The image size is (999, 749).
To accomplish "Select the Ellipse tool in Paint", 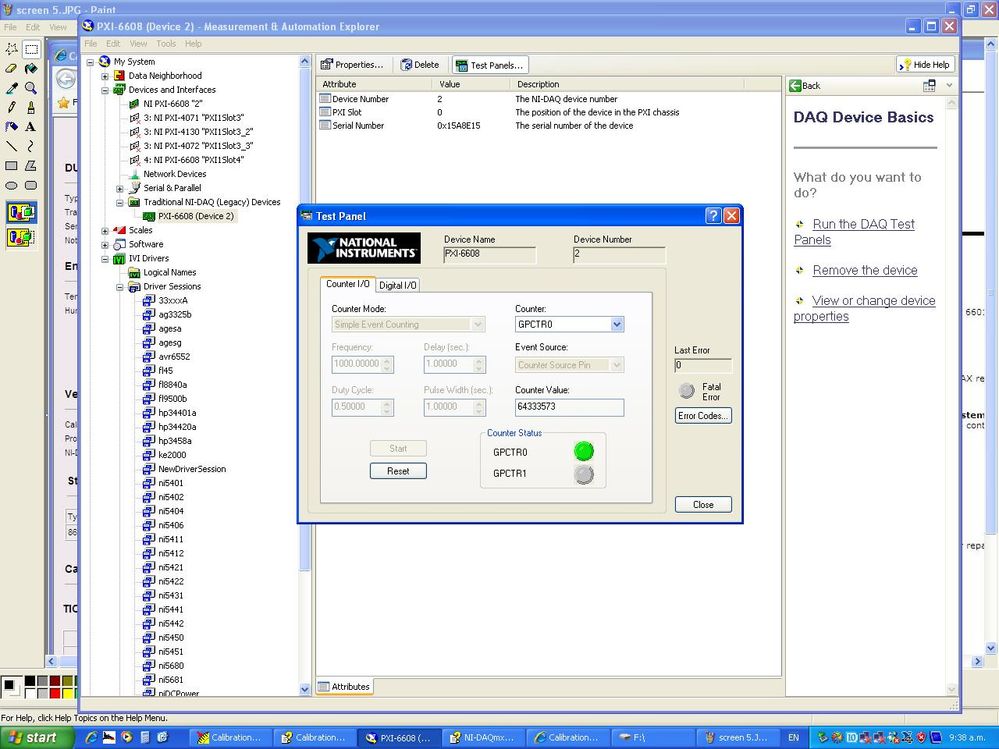I will point(11,185).
